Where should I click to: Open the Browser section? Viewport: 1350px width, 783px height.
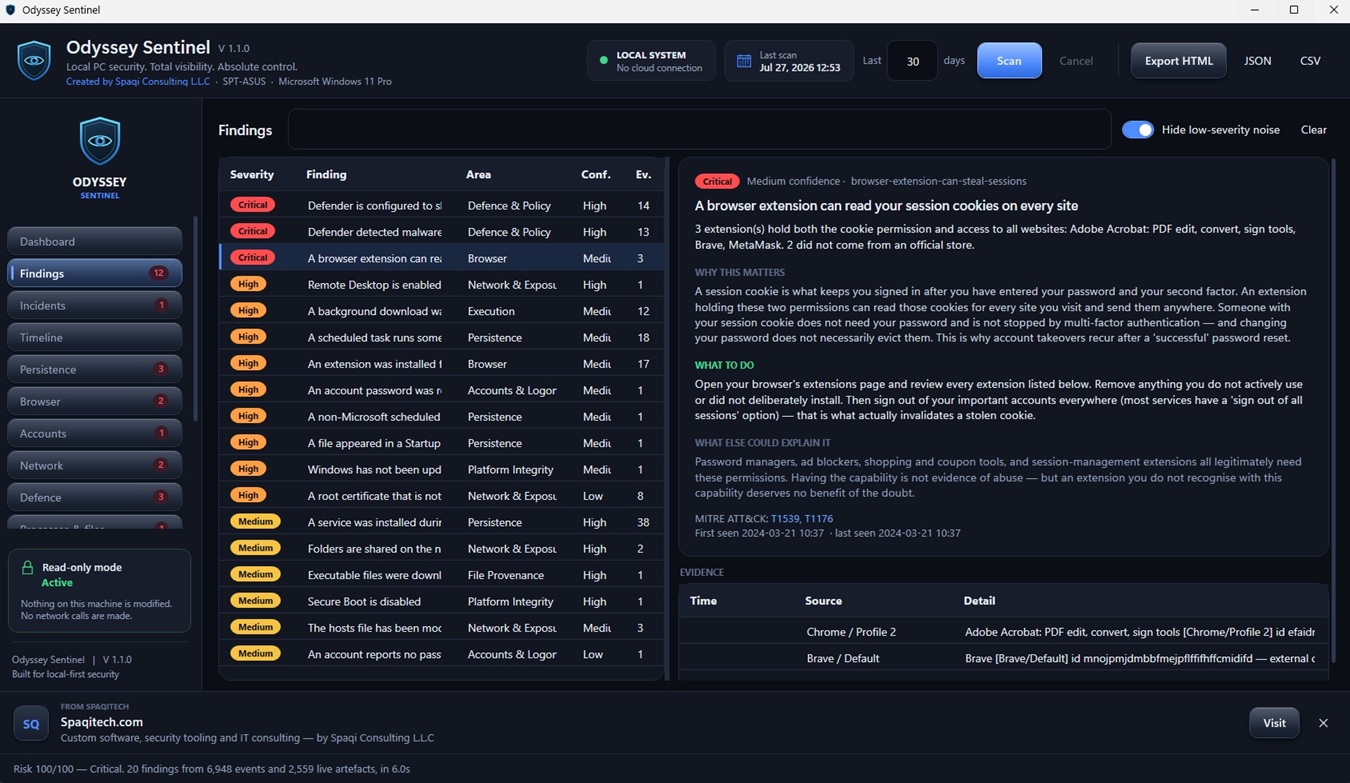(x=95, y=401)
